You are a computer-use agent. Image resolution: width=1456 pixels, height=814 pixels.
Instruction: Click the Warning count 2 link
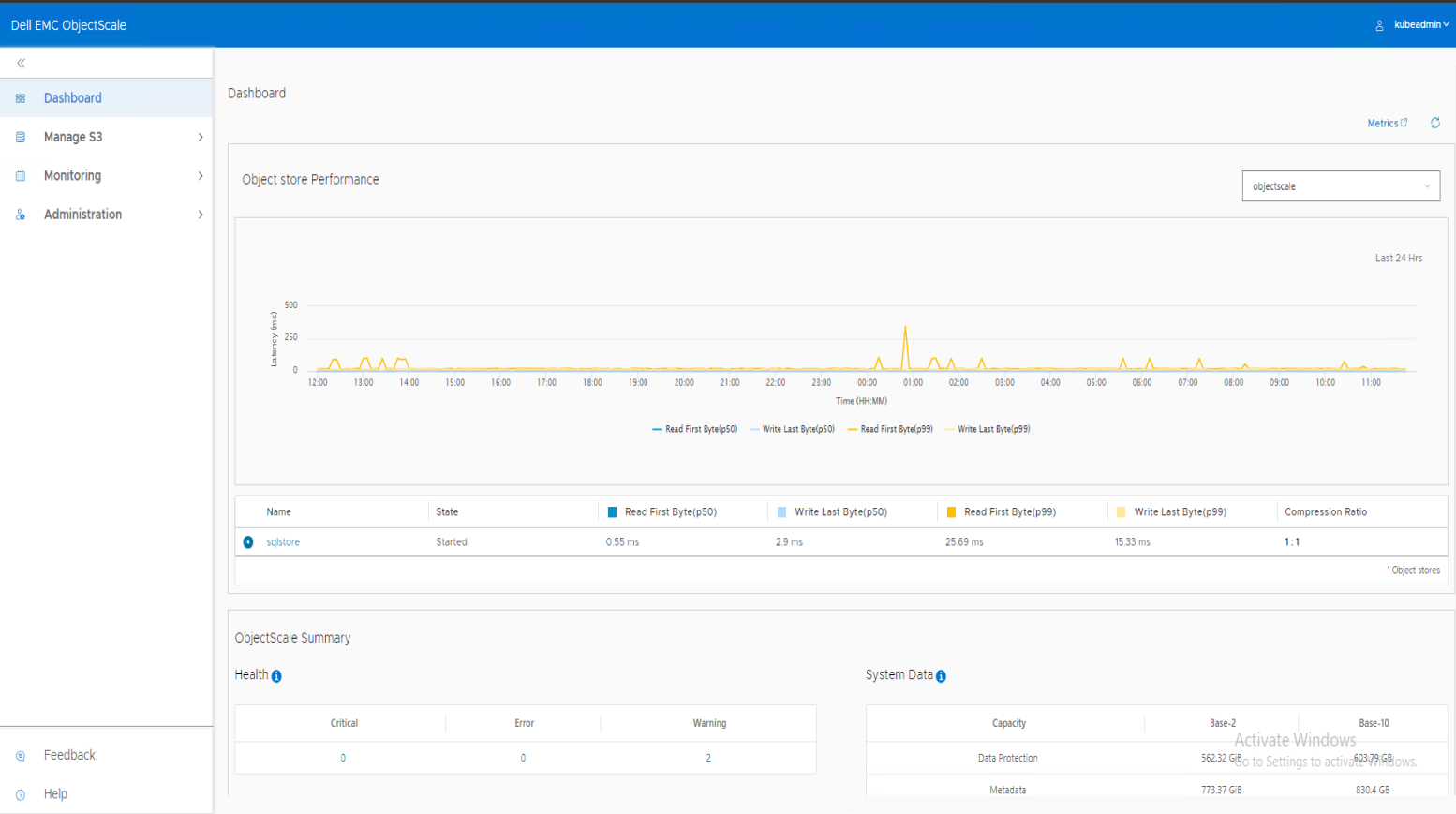coord(708,758)
